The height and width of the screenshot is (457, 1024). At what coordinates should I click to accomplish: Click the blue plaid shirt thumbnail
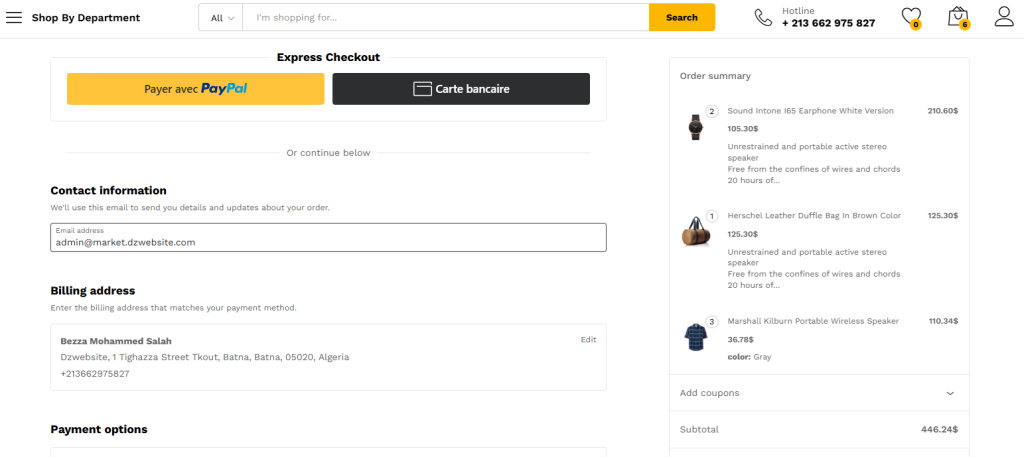click(695, 336)
